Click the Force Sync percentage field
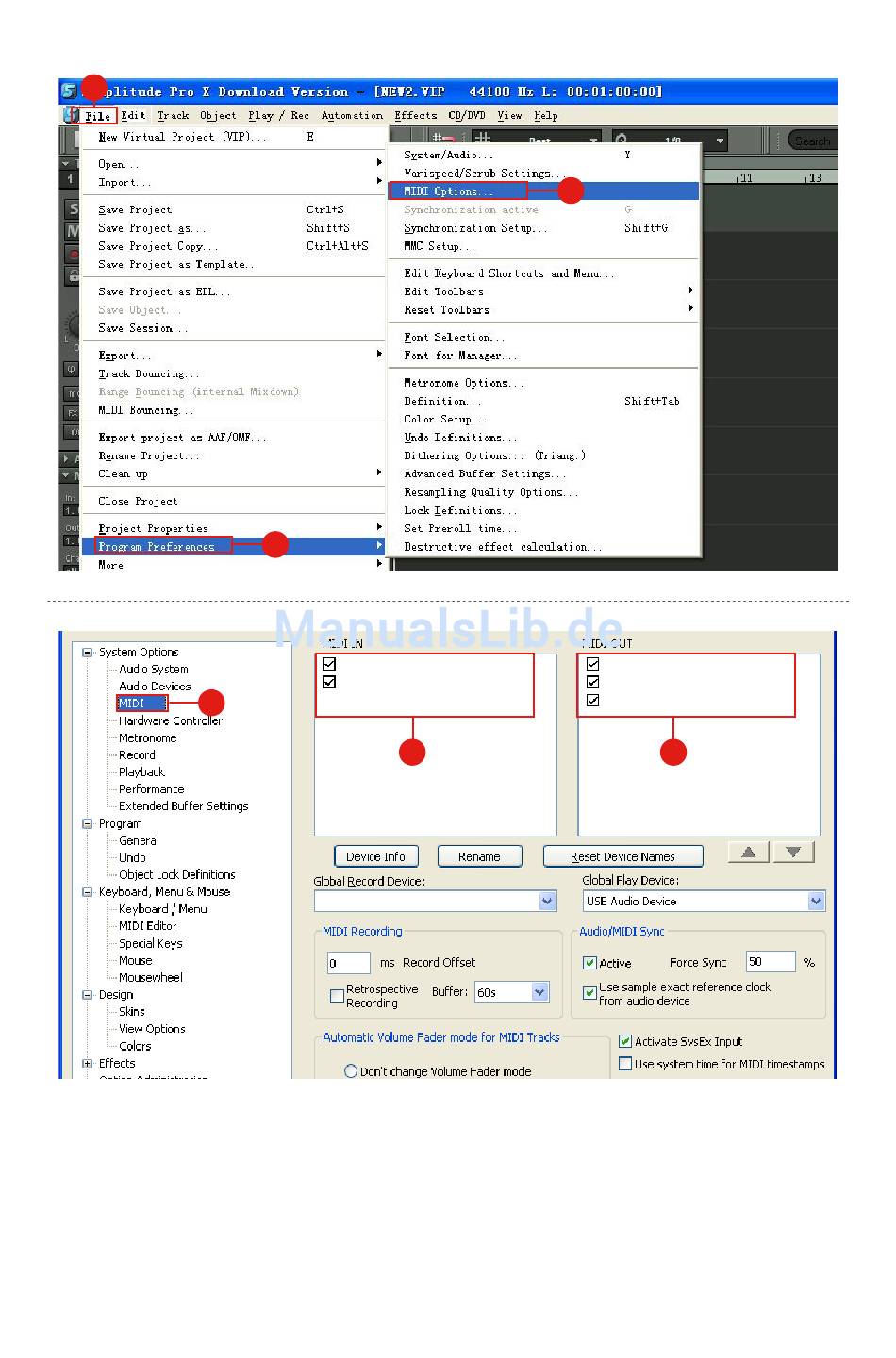The height and width of the screenshot is (1358, 896). click(771, 962)
